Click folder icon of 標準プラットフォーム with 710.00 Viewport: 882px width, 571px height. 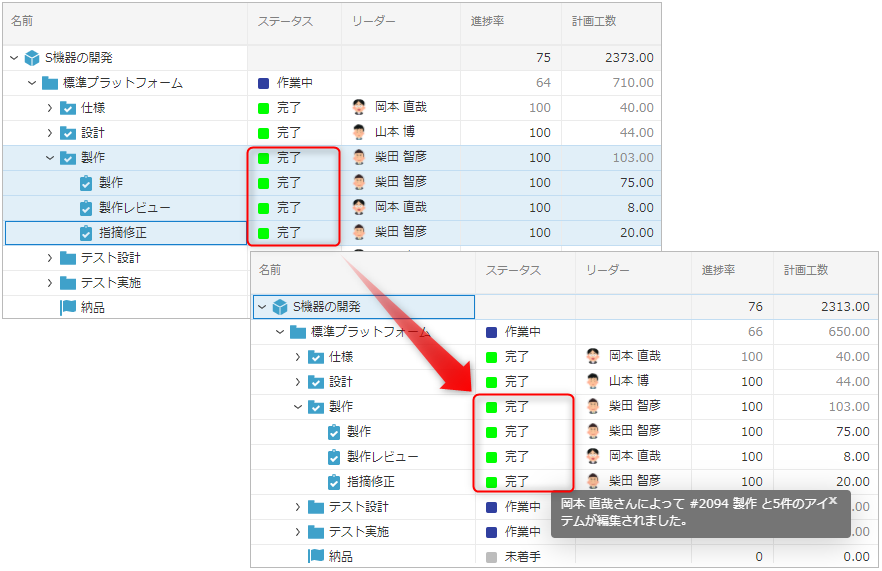point(50,83)
